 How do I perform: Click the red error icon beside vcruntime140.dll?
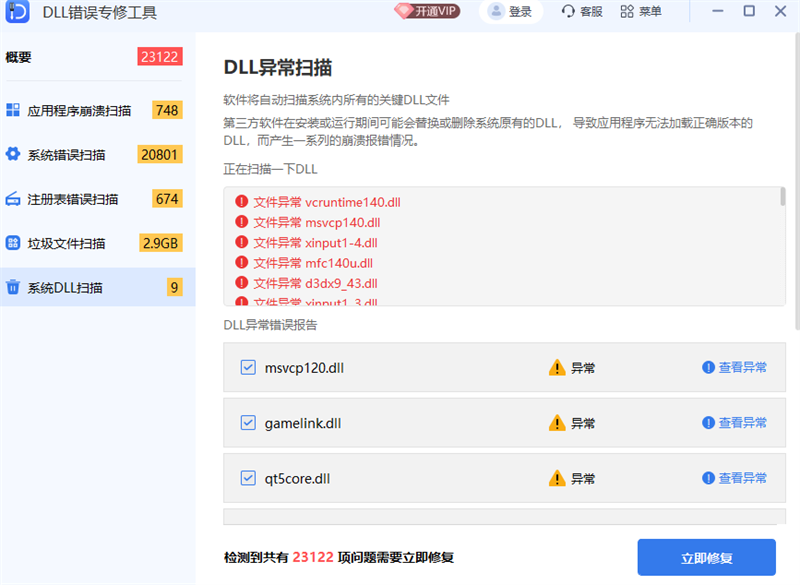[241, 201]
